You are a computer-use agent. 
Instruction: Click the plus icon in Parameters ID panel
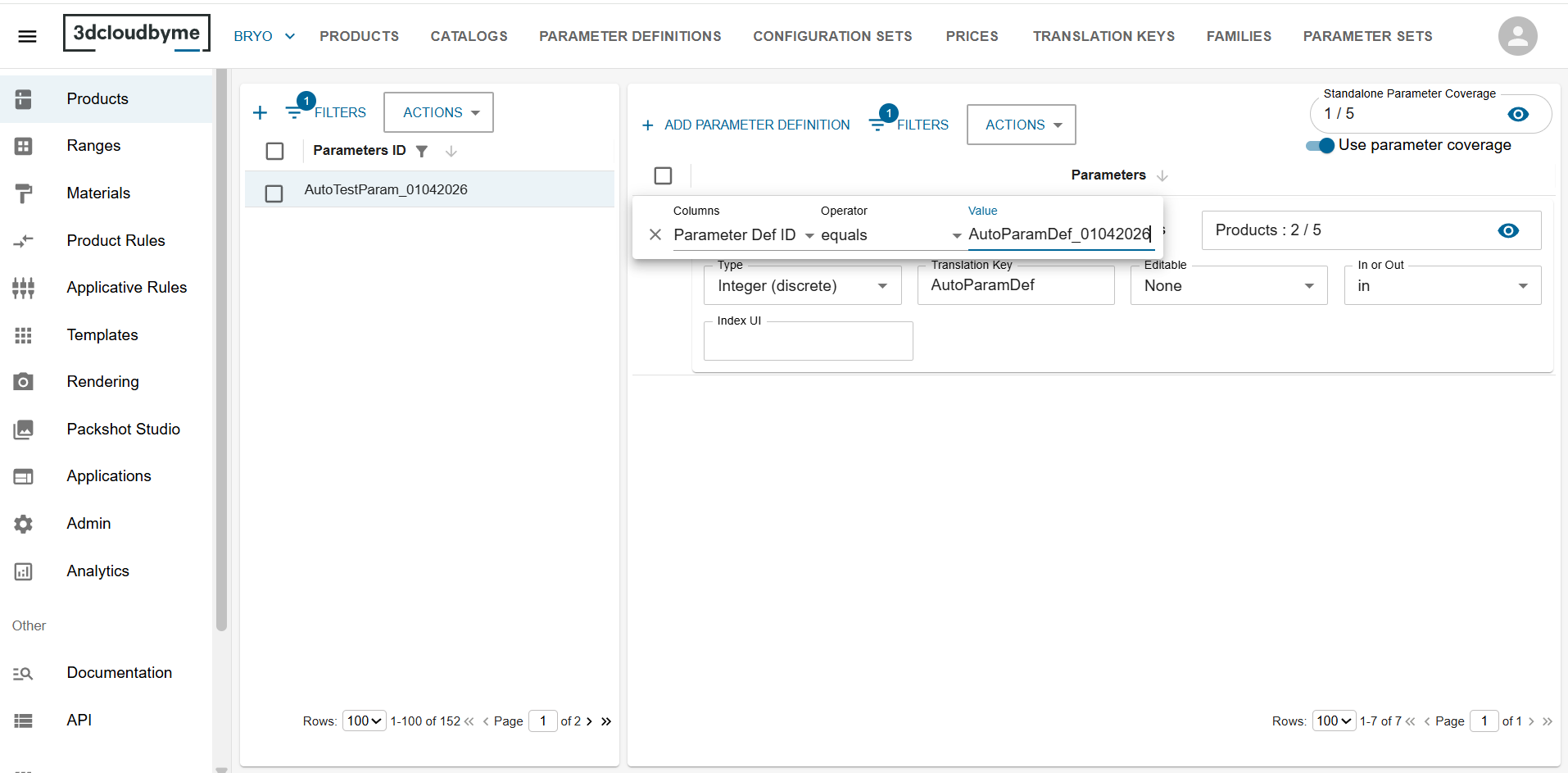(x=260, y=112)
